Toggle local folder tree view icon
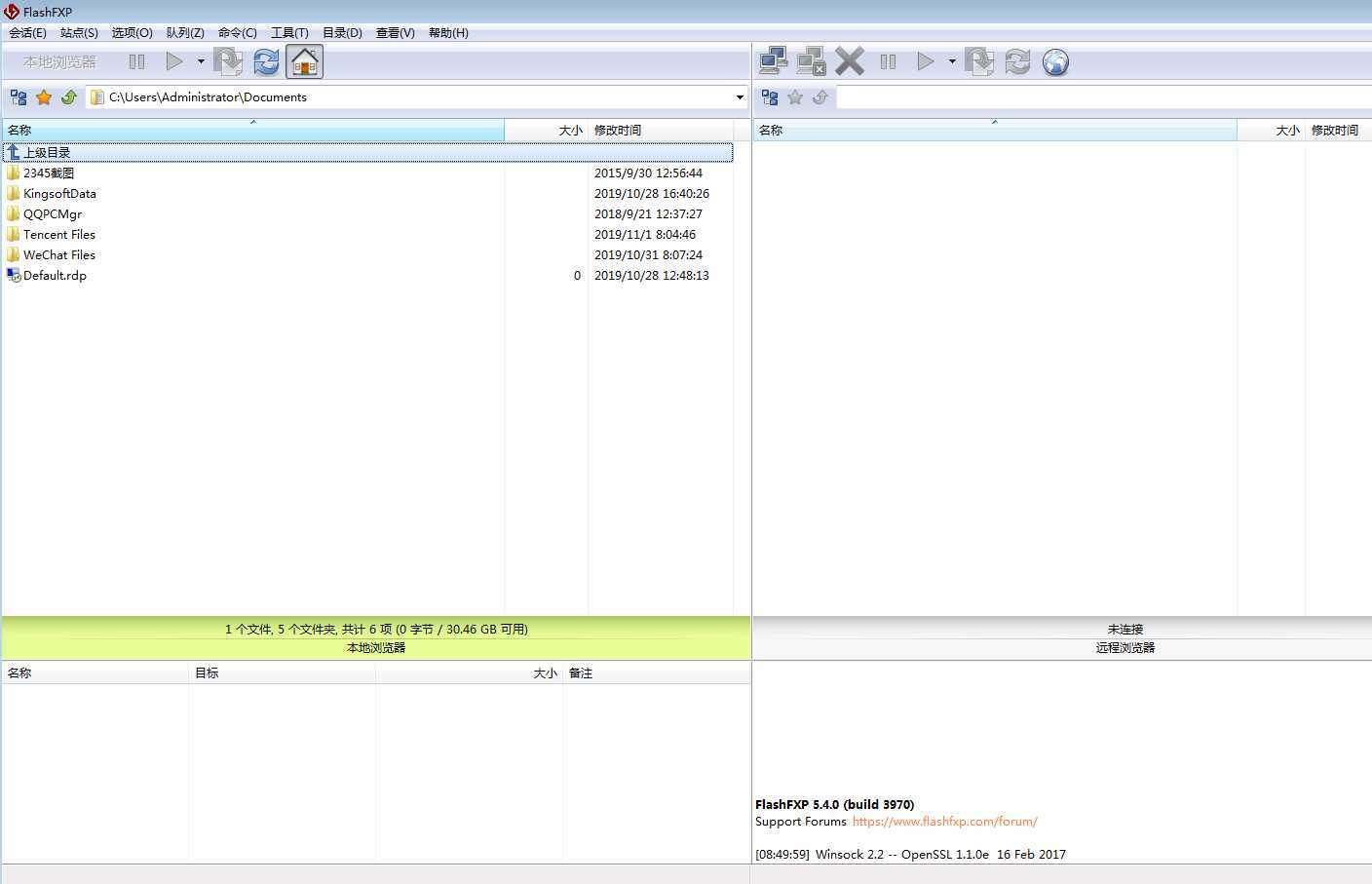This screenshot has width=1372, height=884. 19,97
